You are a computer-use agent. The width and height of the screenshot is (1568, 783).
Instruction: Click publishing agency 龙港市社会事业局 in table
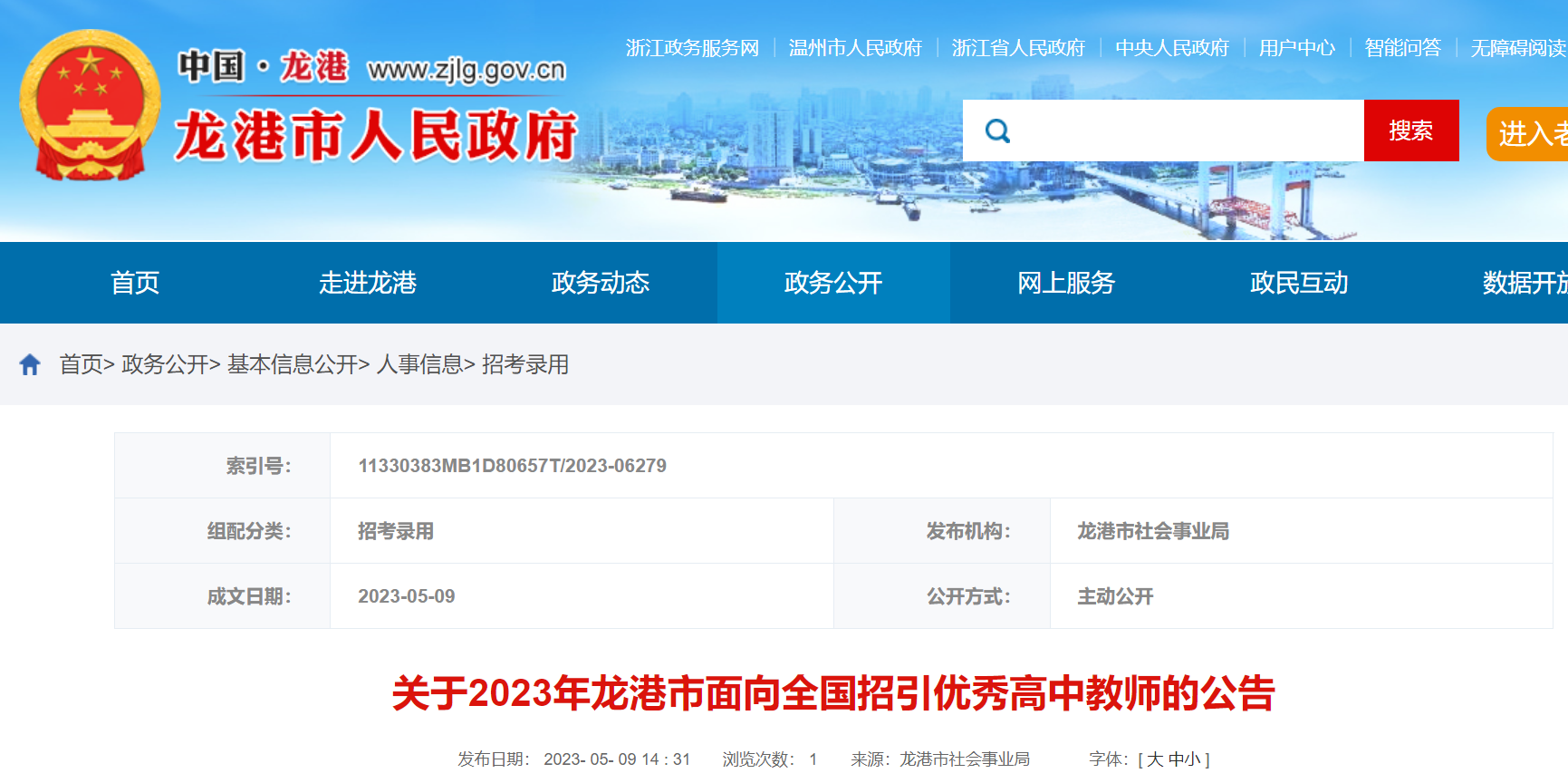coord(1153,531)
